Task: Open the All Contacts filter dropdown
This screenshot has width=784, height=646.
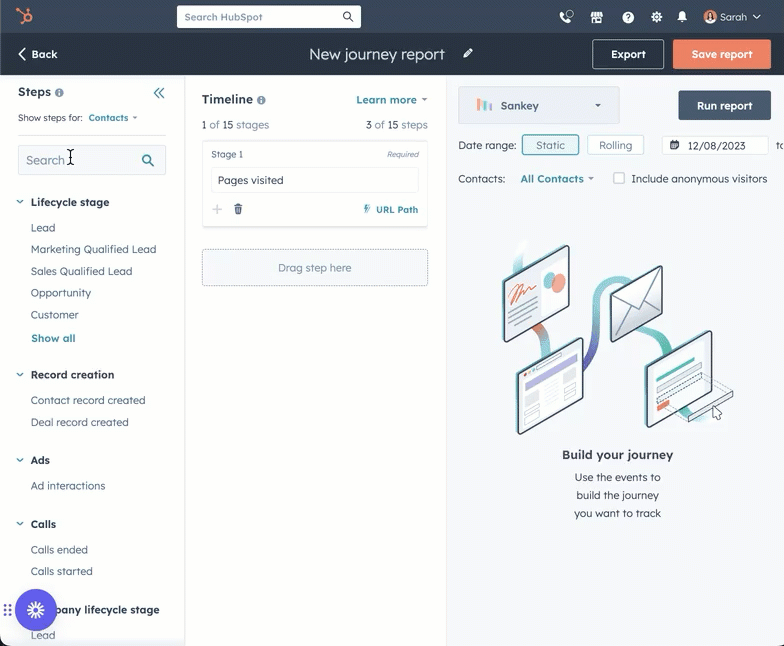Action: (557, 179)
